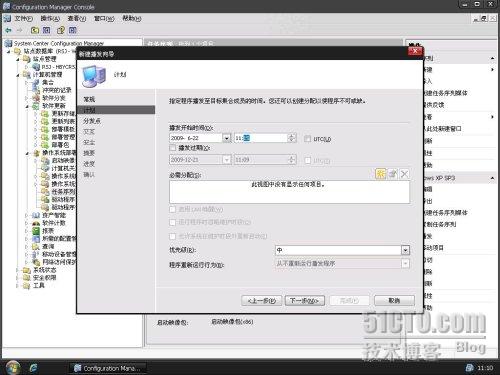Select the 软件更新 node icon in tree
The width and height of the screenshot is (500, 375).
36,106
